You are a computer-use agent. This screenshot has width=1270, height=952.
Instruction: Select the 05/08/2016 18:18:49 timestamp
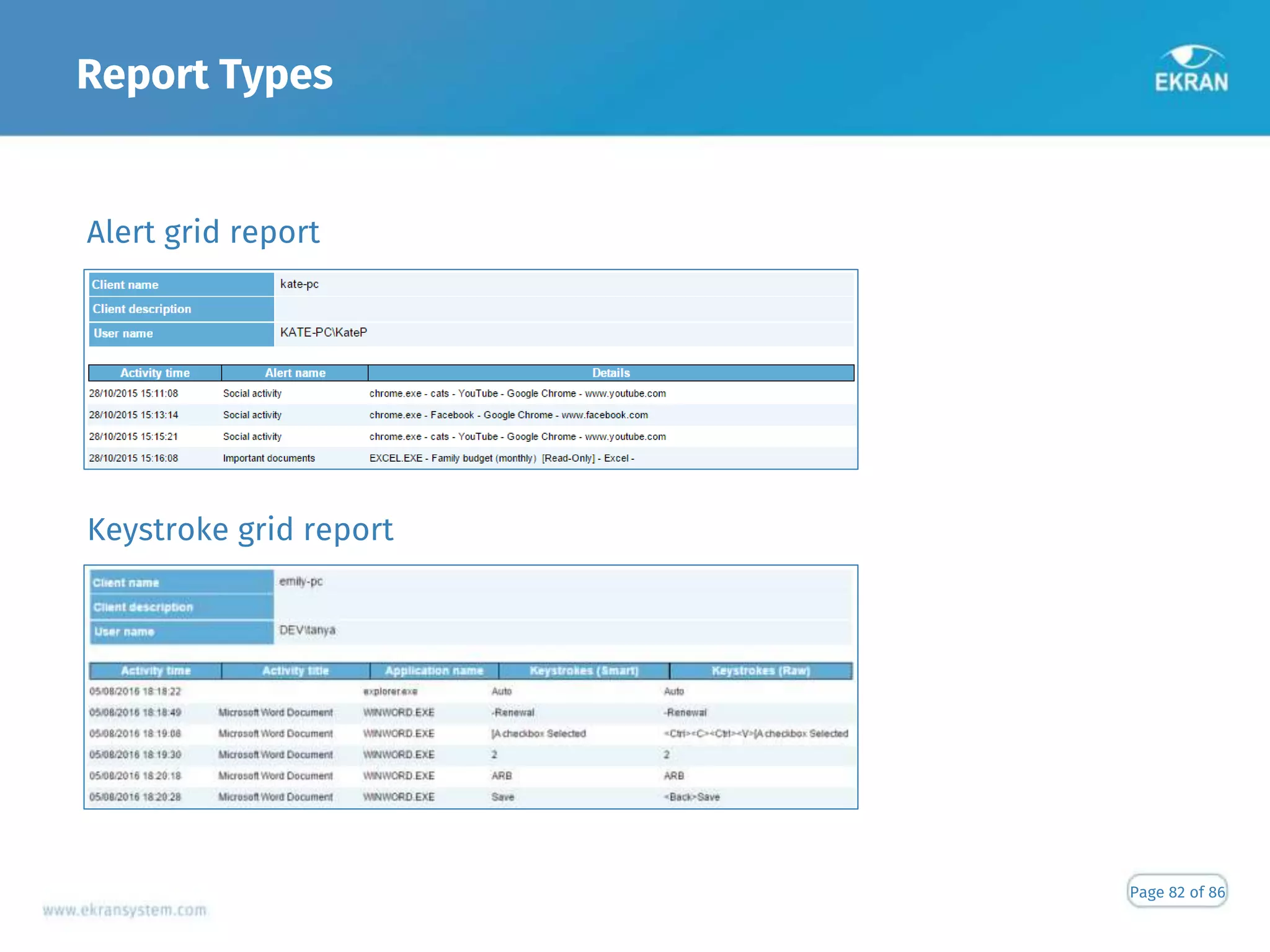click(x=135, y=713)
